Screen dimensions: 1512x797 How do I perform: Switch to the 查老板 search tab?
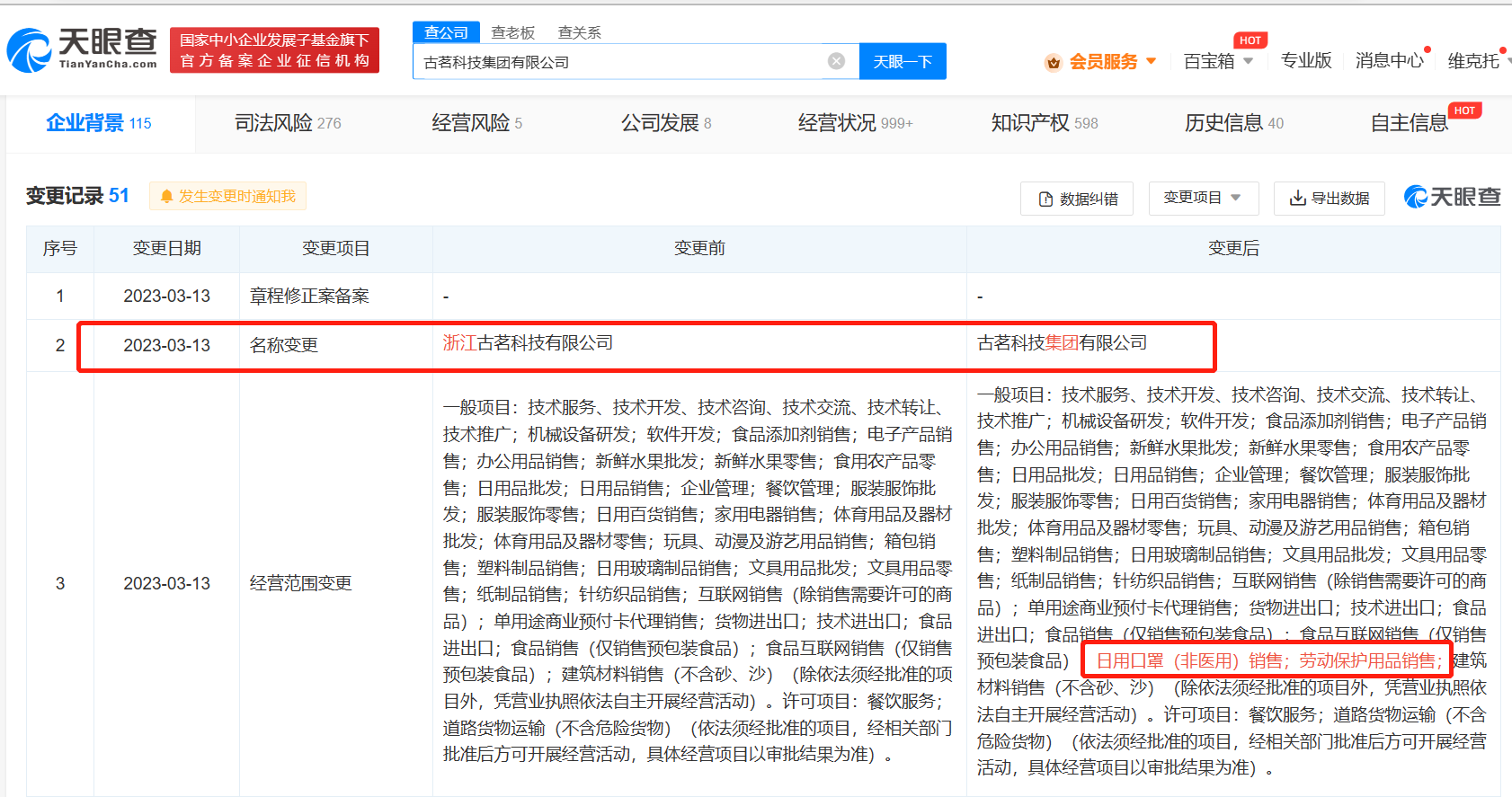[x=512, y=32]
